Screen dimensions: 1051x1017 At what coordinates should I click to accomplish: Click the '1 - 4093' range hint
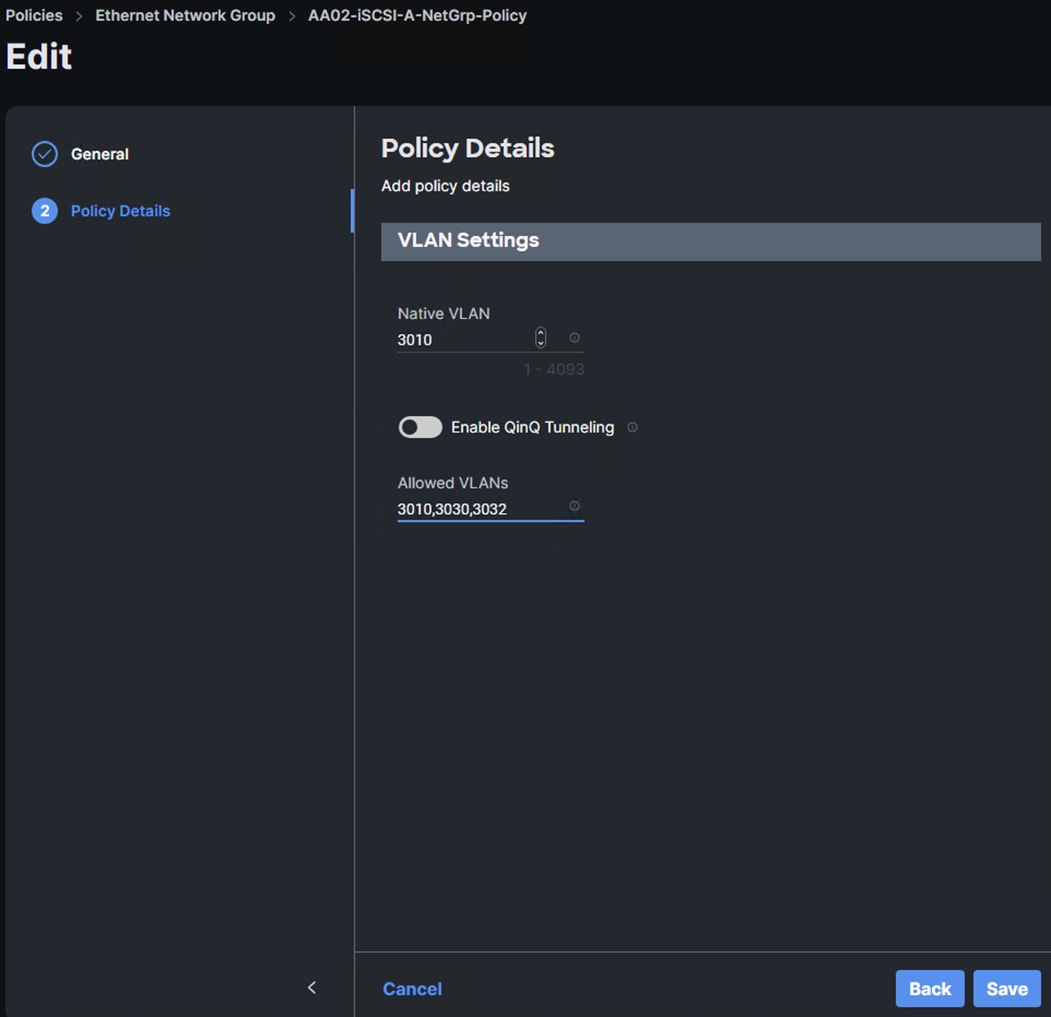click(x=554, y=369)
